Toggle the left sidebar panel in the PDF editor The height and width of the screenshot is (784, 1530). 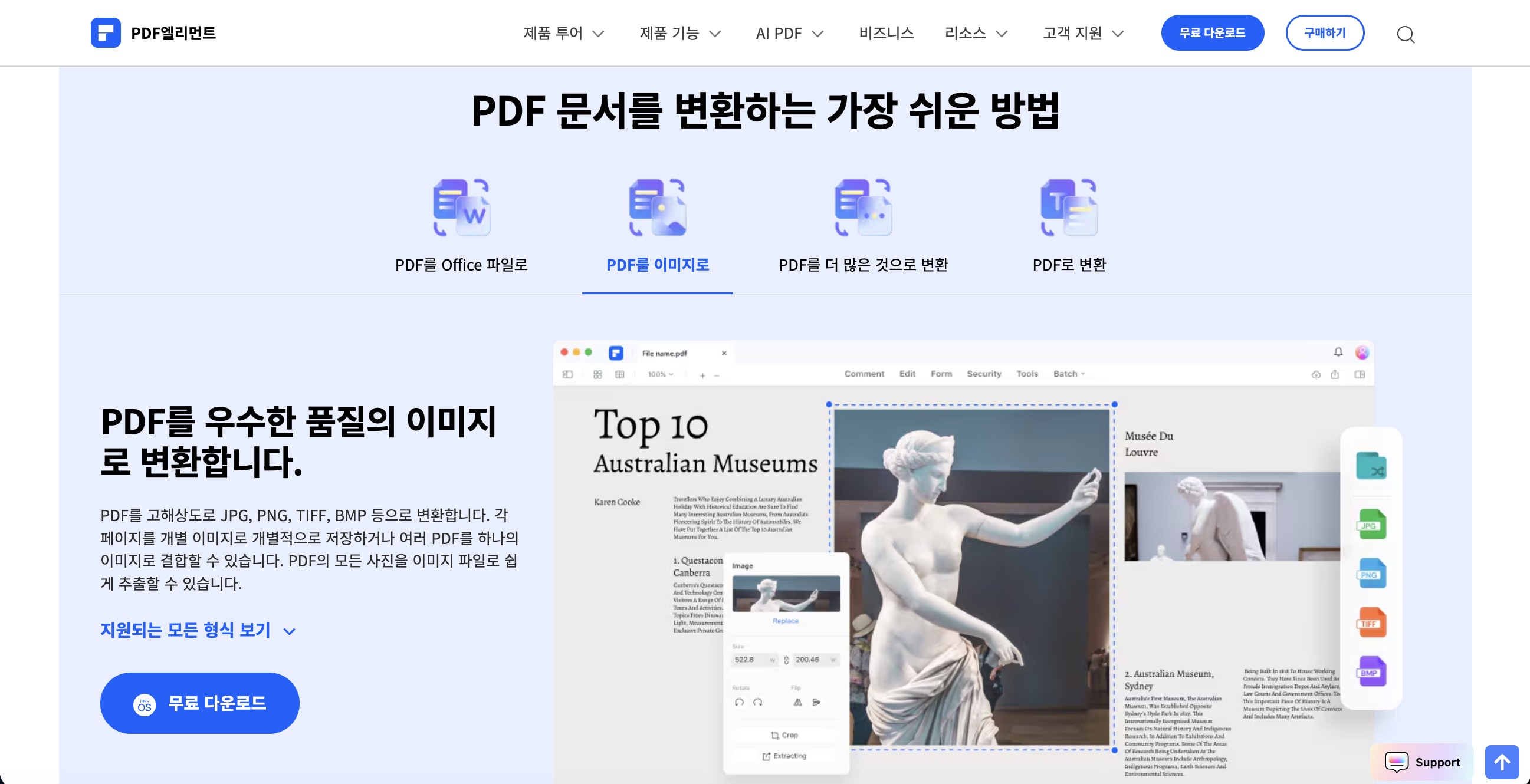pos(568,374)
